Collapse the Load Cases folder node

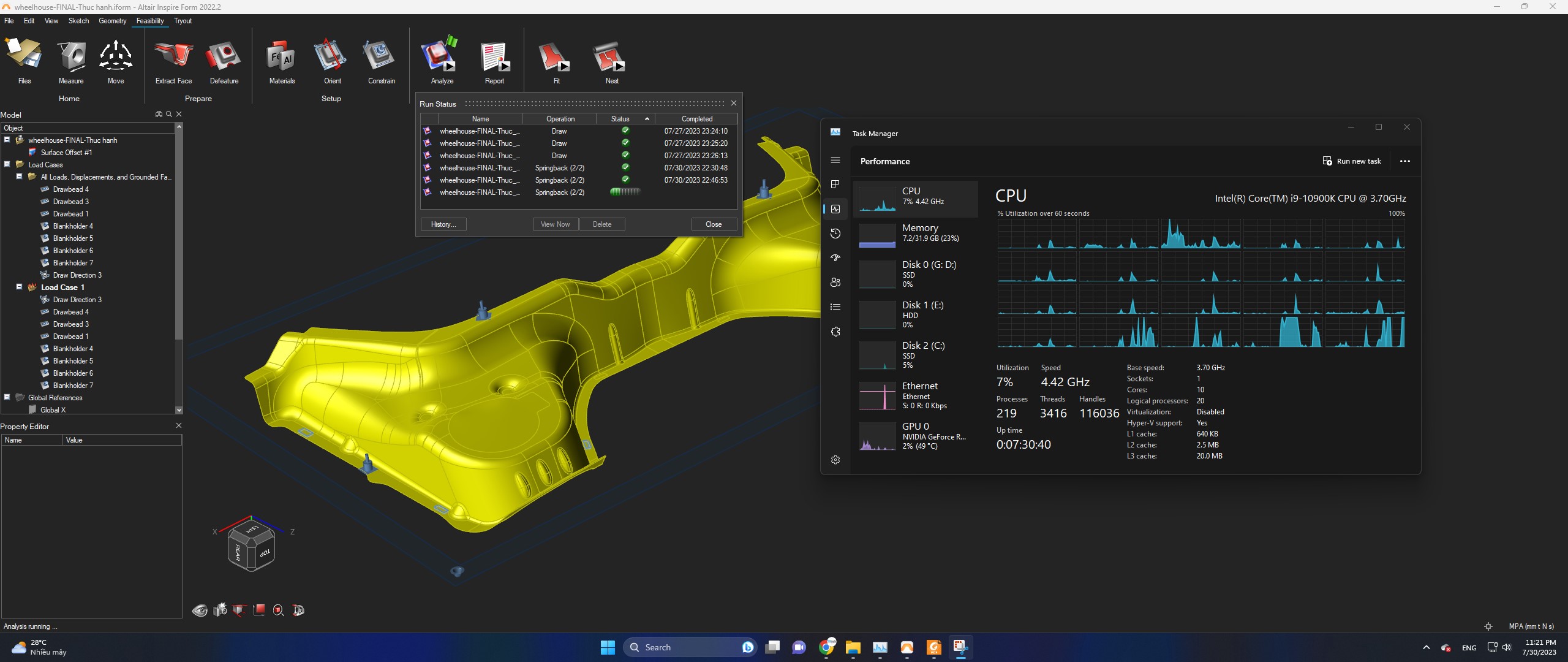point(7,164)
